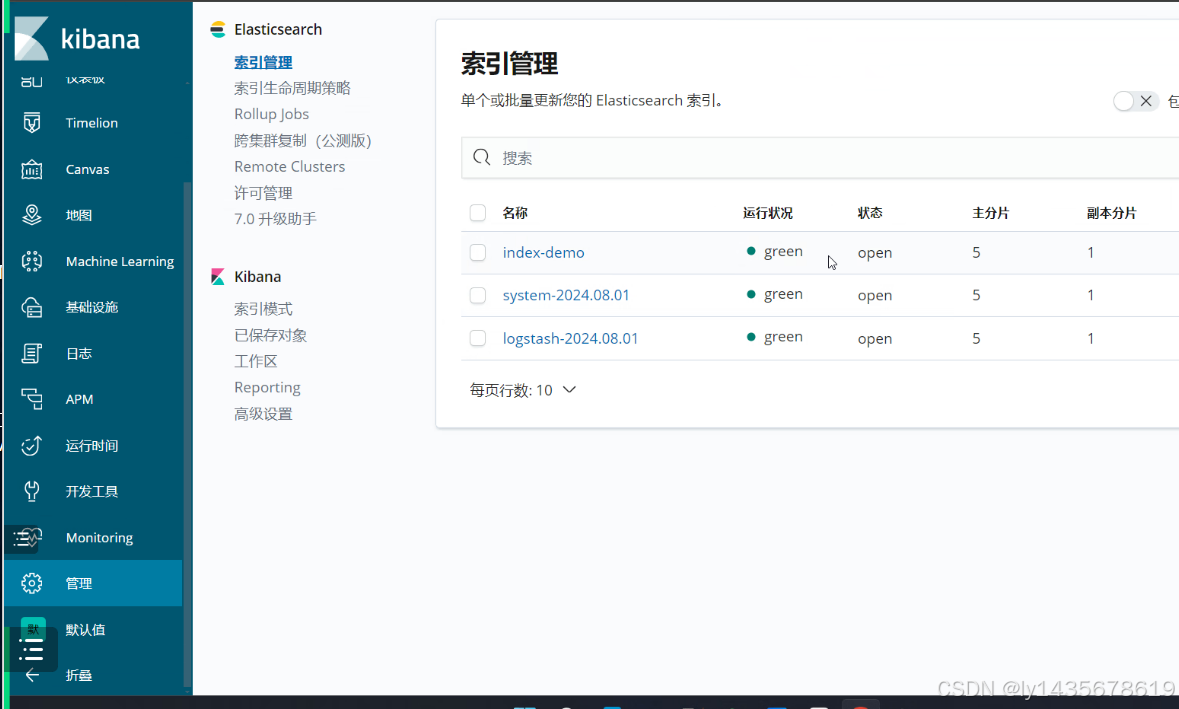Open the index-demo index link
The height and width of the screenshot is (709, 1179).
544,253
